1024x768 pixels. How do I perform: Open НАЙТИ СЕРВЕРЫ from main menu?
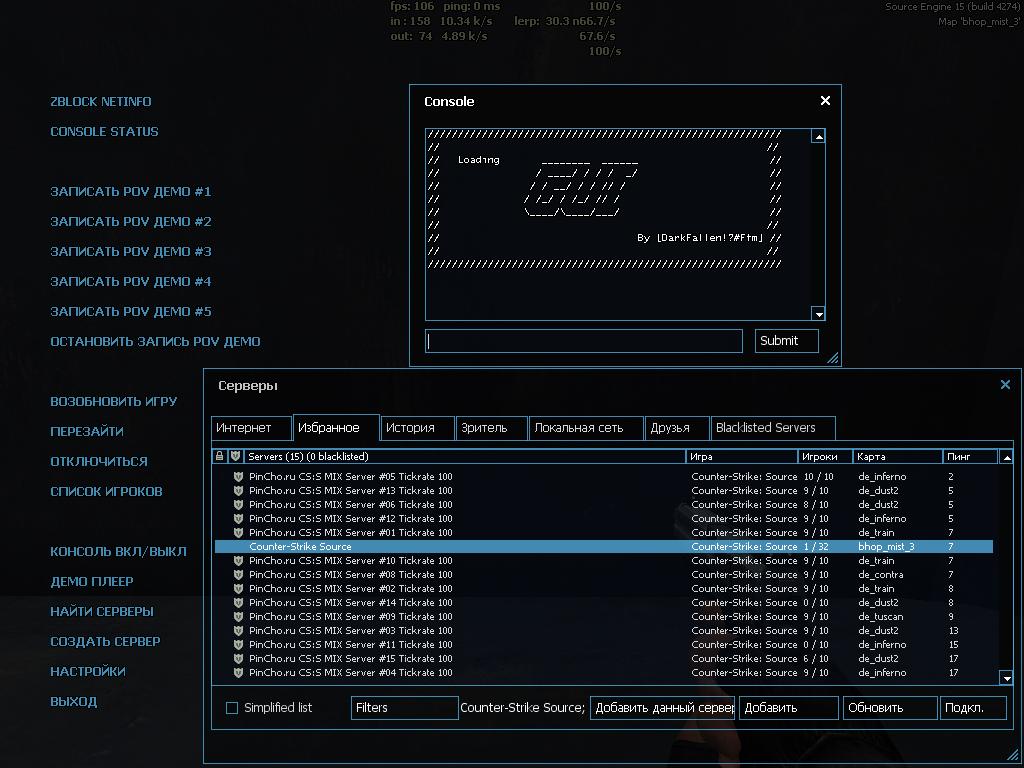coord(102,612)
